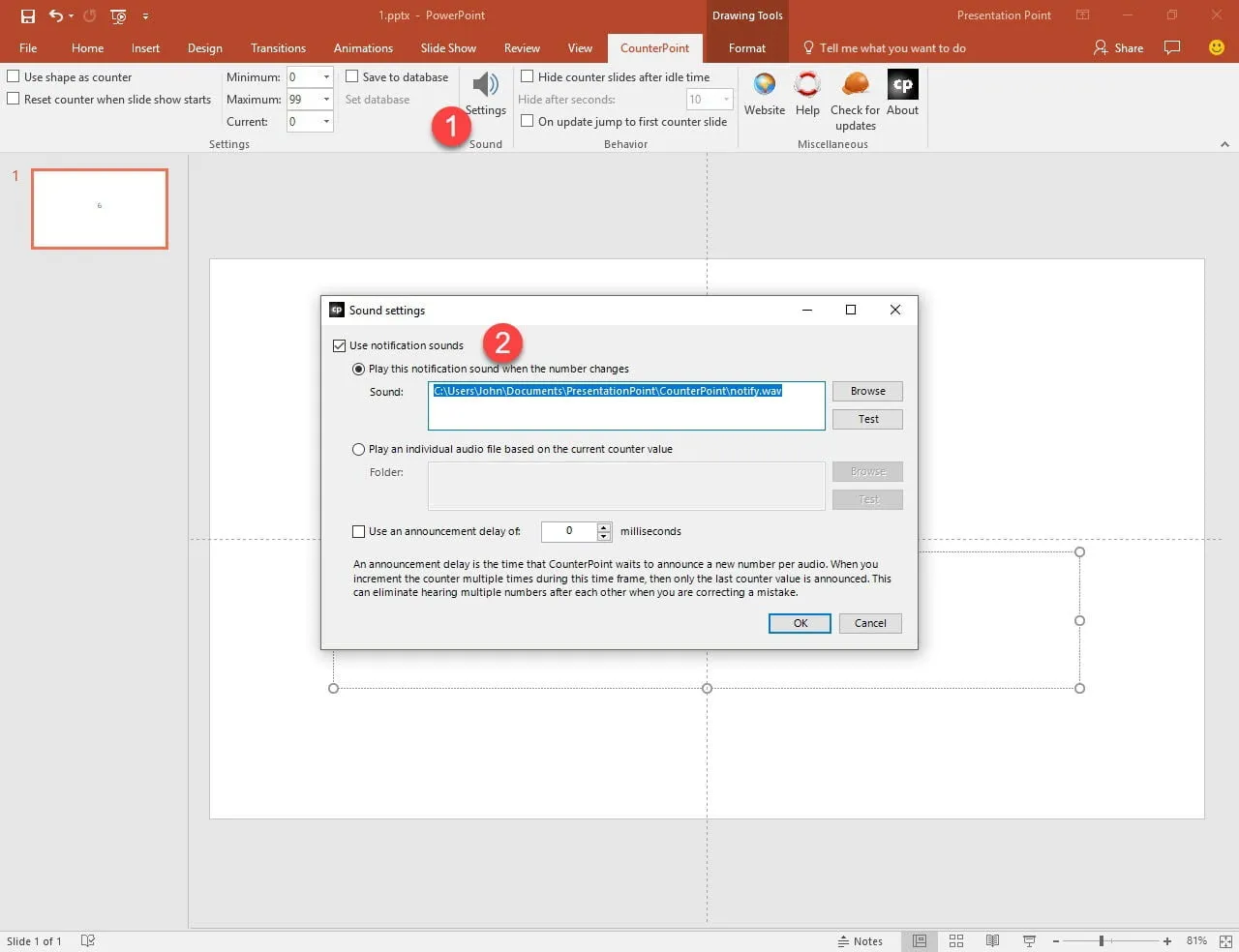Open the Sound Settings speaker icon
Viewport: 1239px width, 952px height.
click(x=486, y=85)
